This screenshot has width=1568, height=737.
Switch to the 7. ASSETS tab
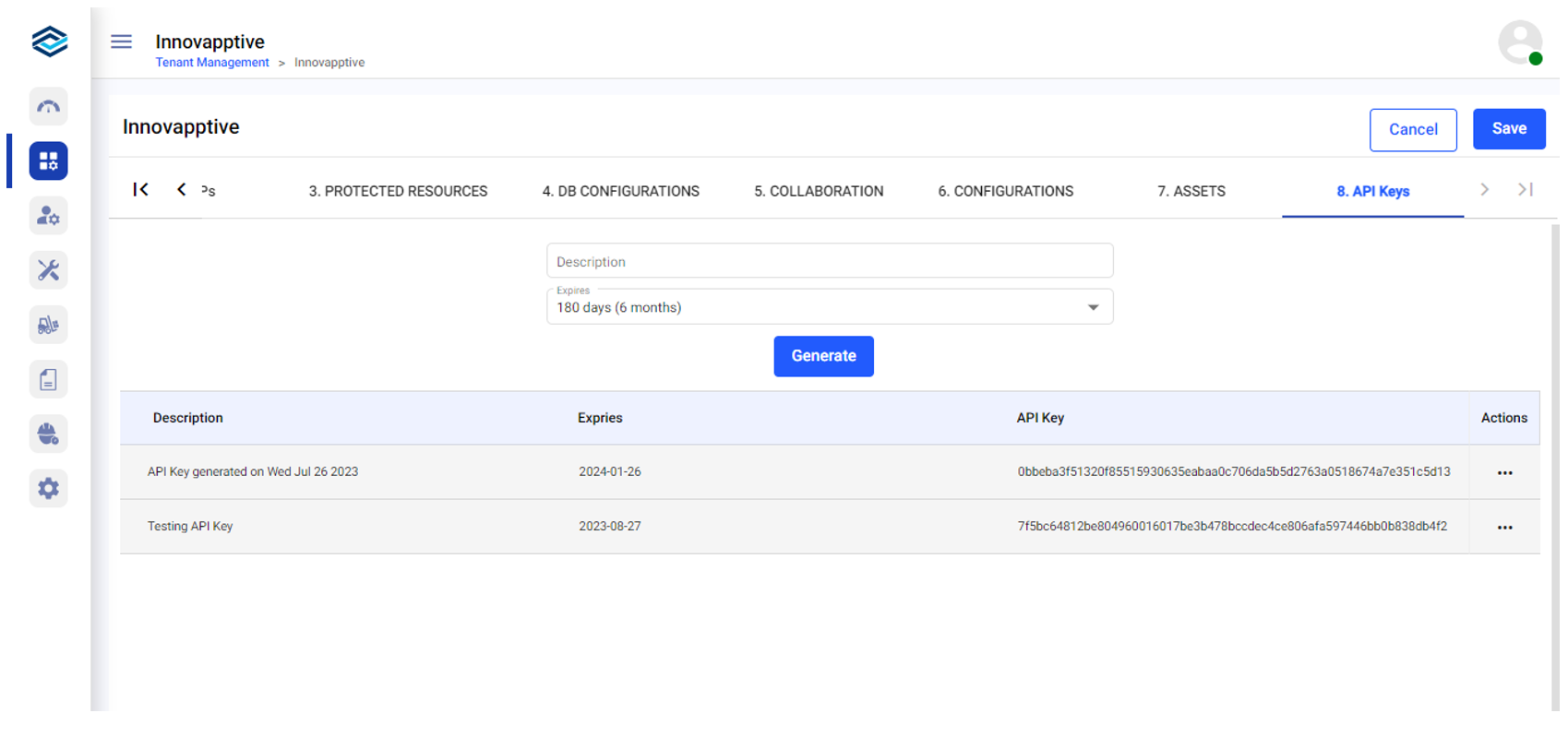(1191, 191)
